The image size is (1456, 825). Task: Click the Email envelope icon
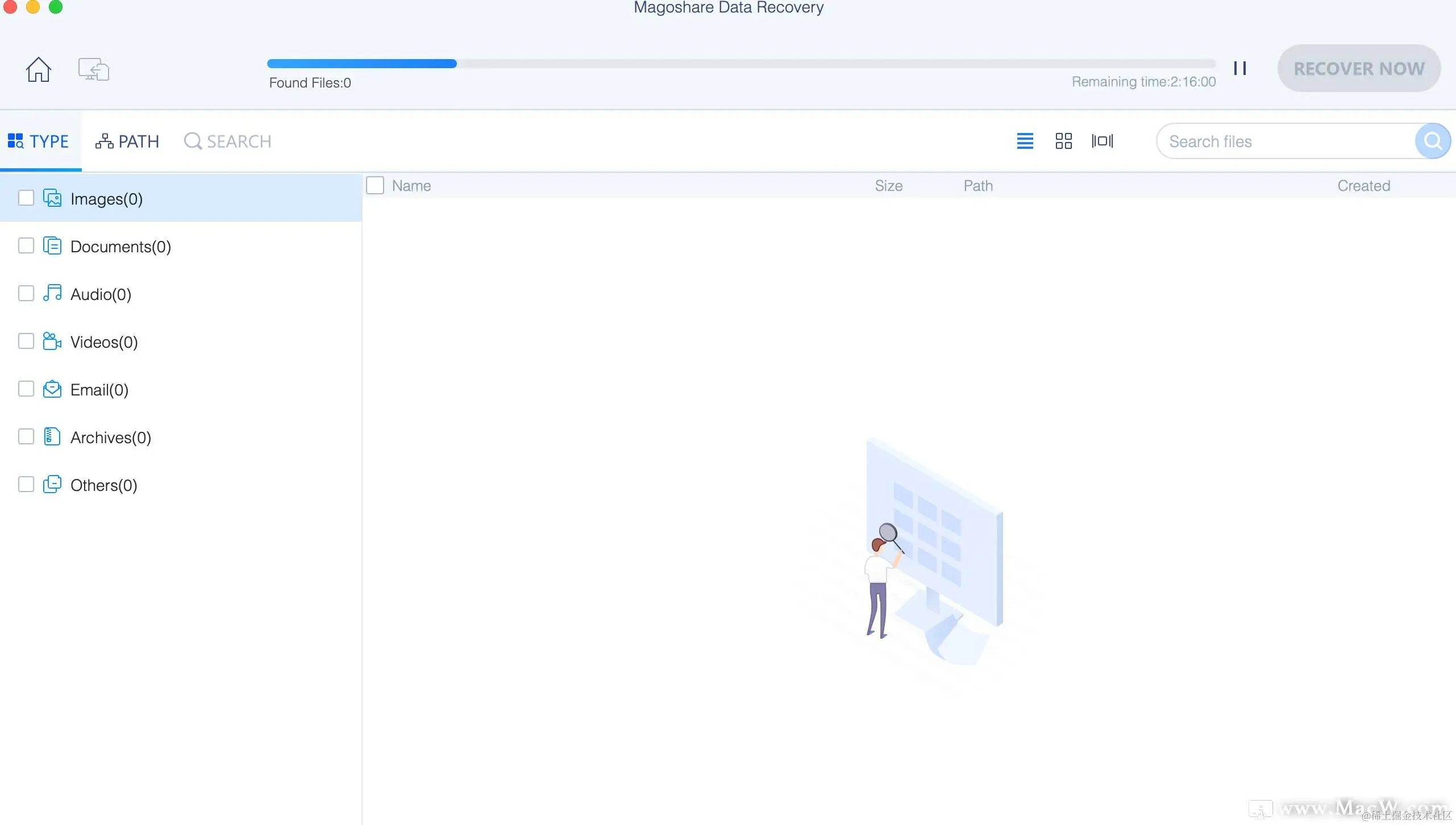(x=52, y=389)
